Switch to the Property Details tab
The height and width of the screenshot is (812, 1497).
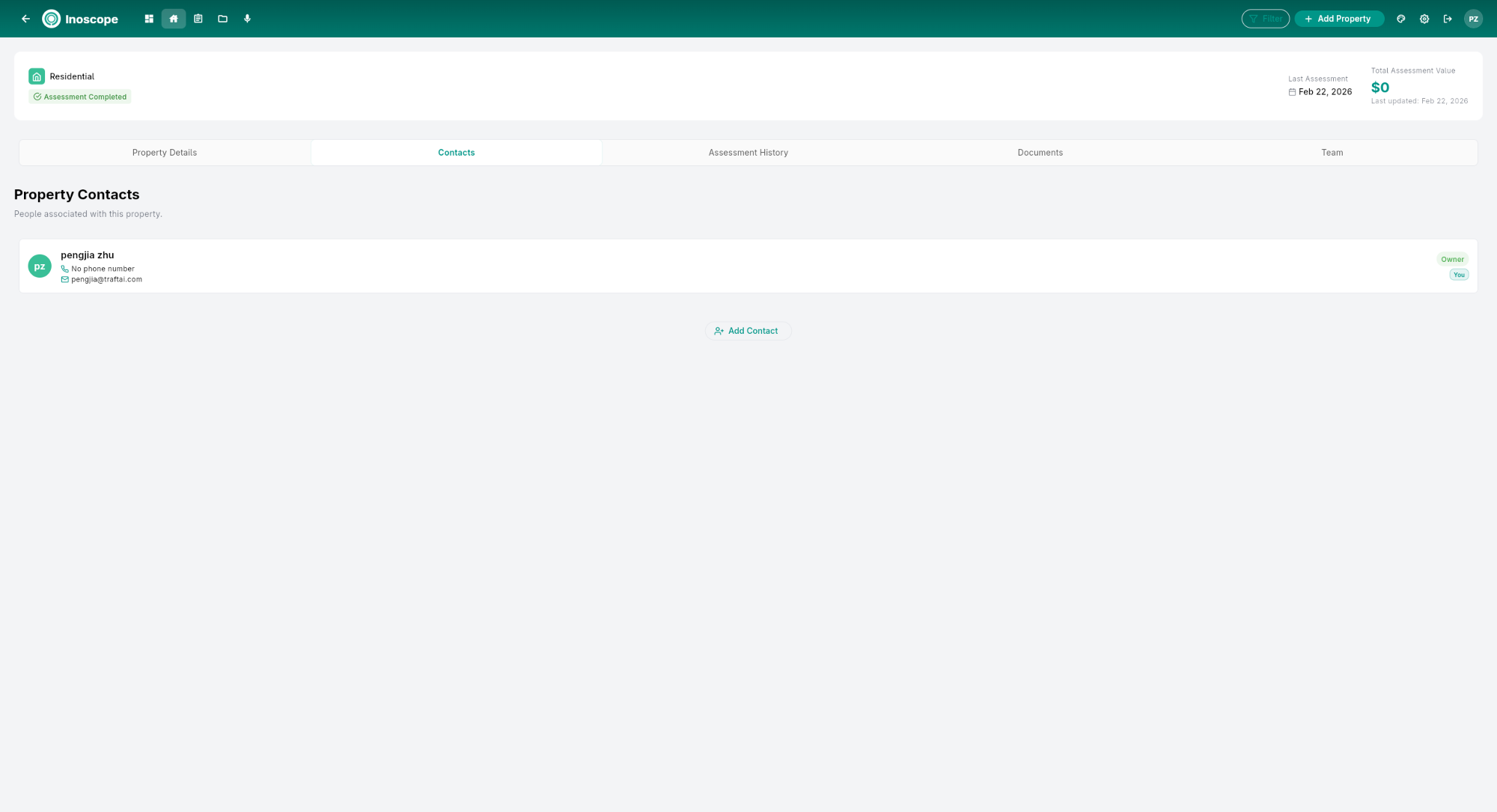[164, 152]
